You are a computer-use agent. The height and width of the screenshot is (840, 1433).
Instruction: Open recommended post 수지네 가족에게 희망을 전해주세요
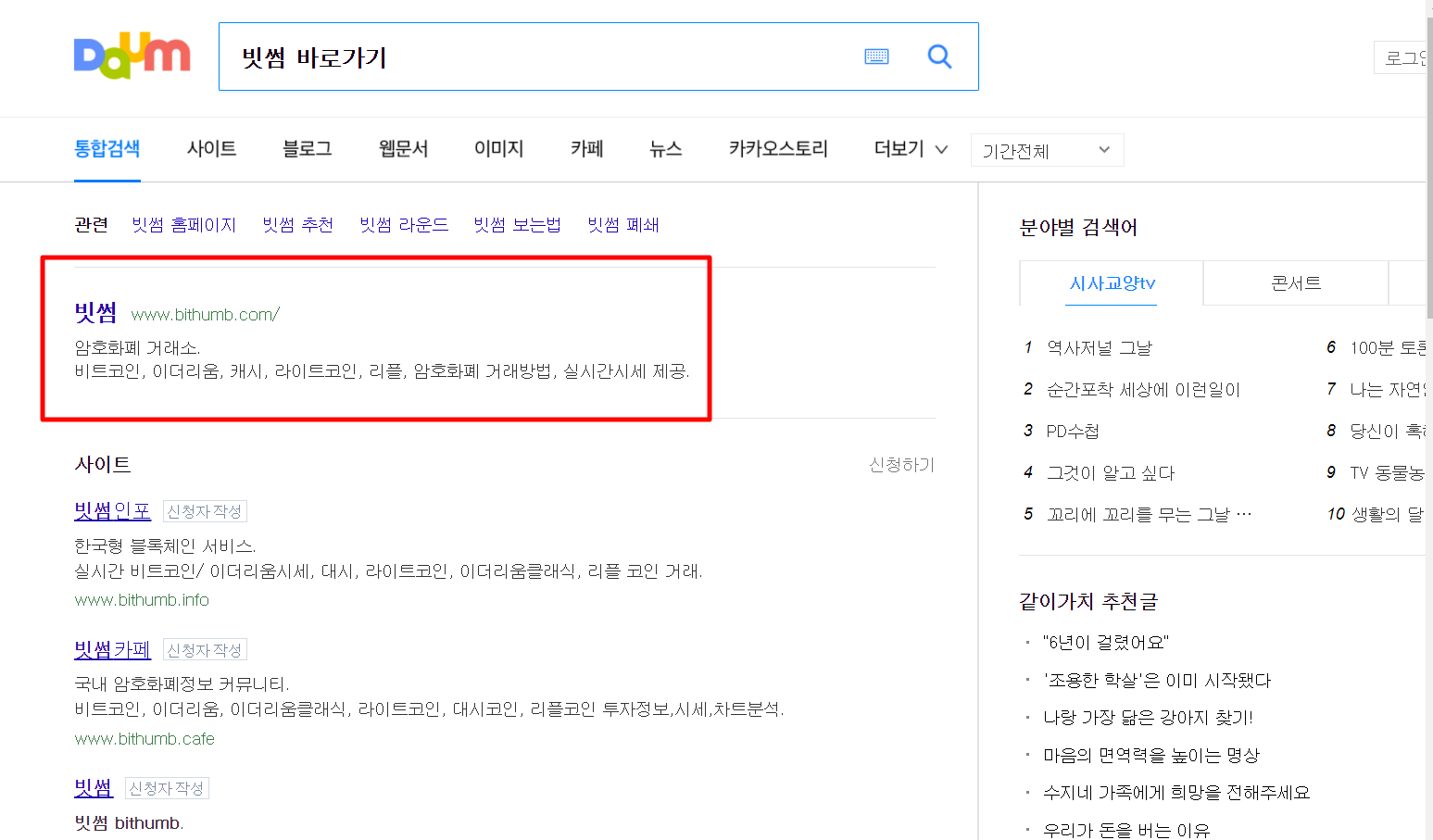(x=1176, y=793)
